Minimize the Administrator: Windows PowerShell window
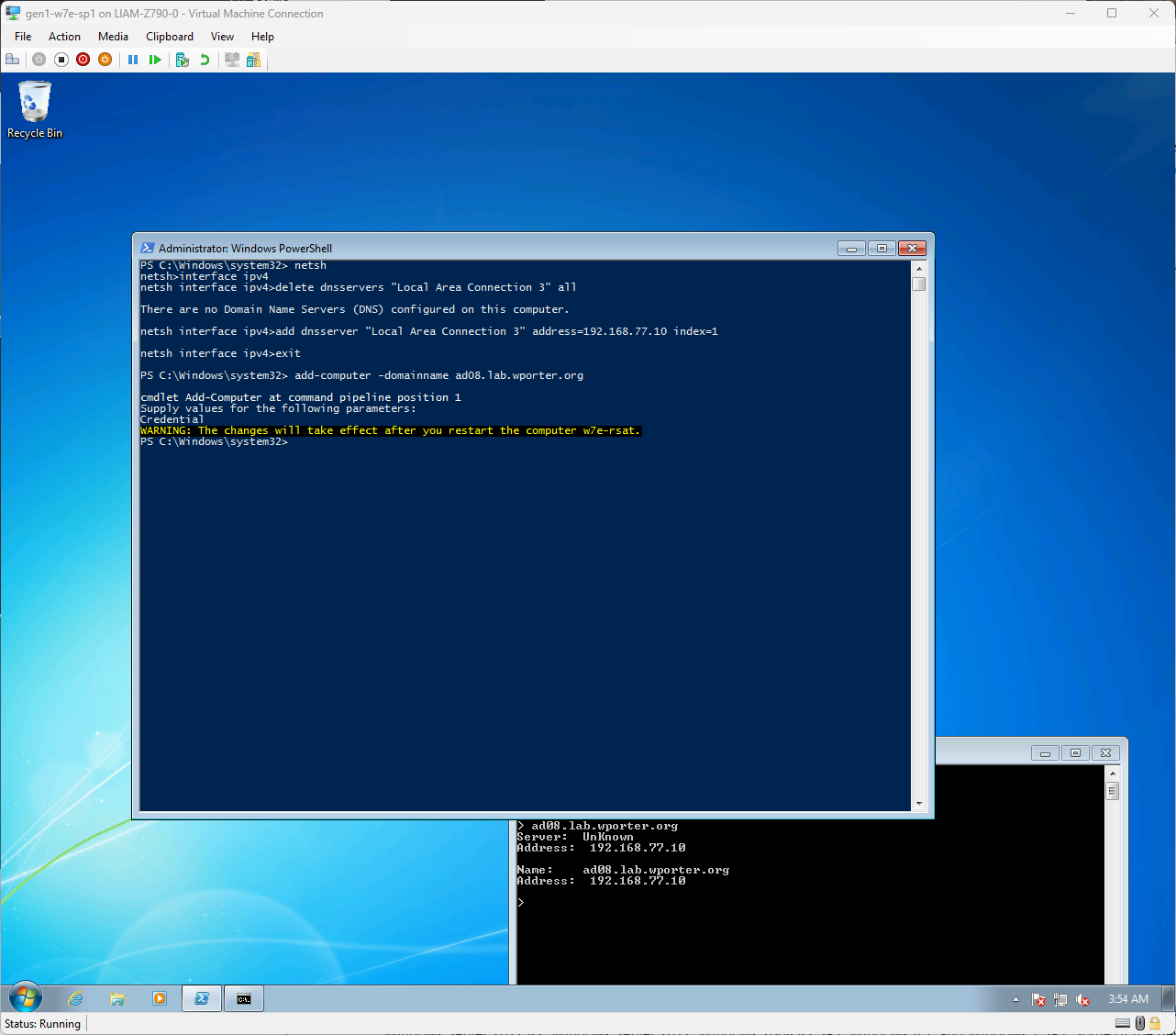The height and width of the screenshot is (1035, 1176). (x=851, y=248)
